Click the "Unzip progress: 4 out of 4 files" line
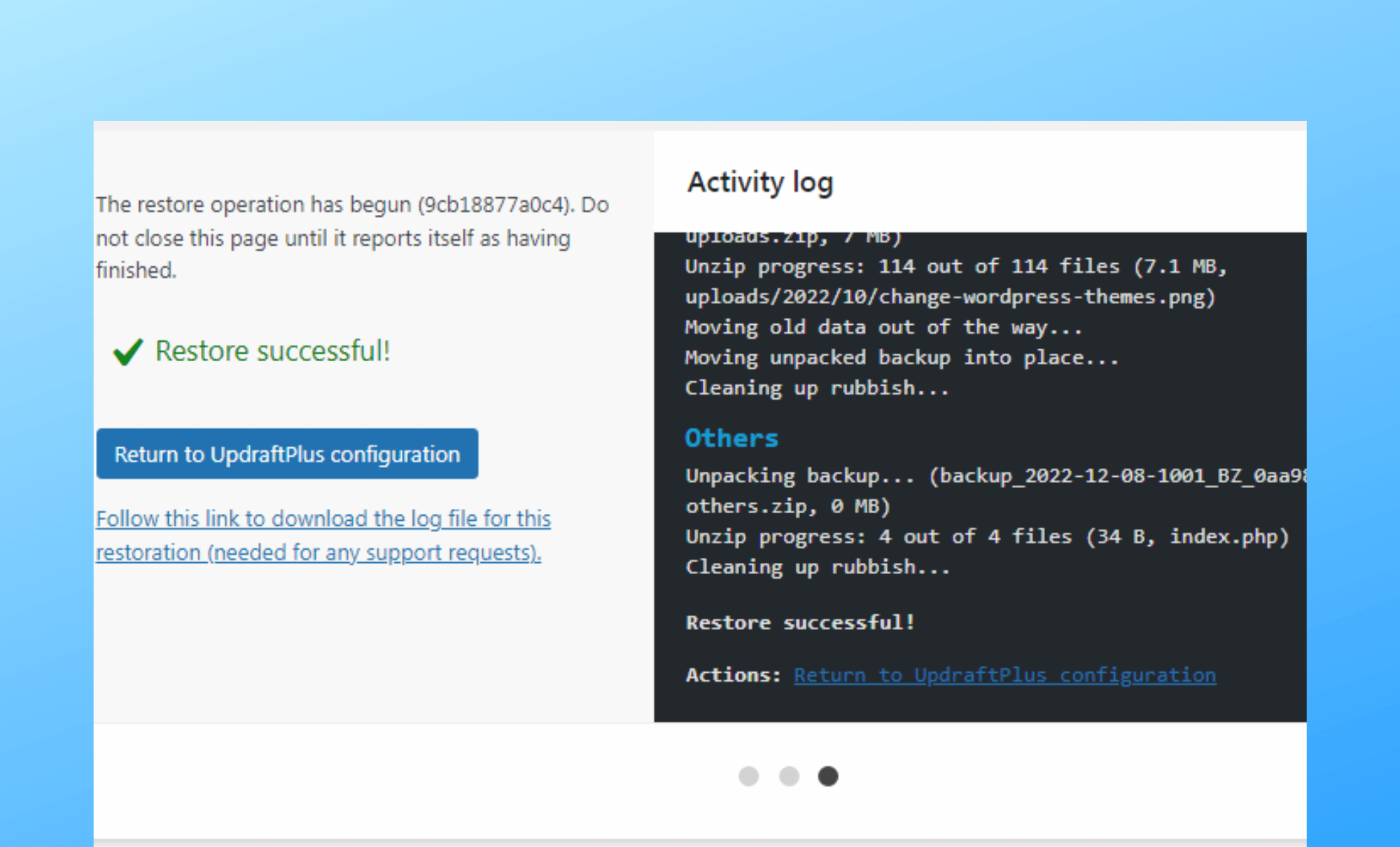Screen dimensions: 1400x847 click(x=987, y=537)
